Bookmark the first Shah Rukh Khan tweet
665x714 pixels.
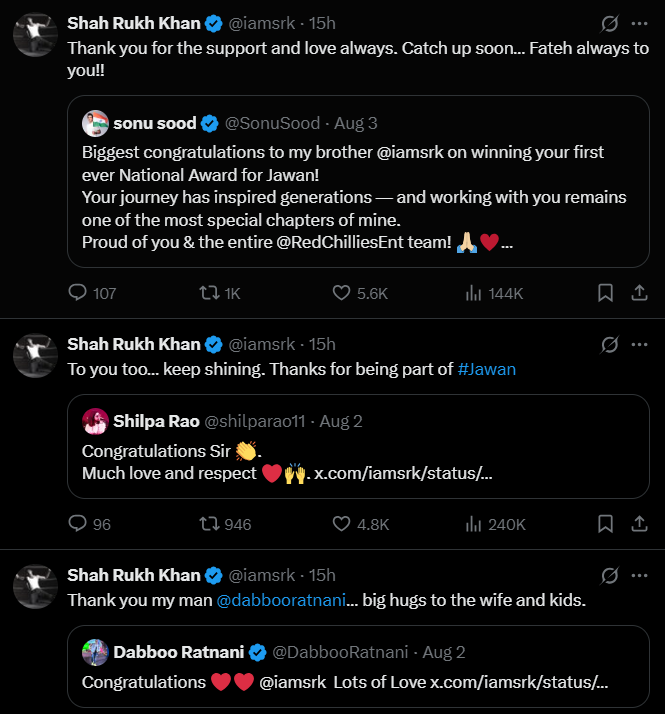[x=605, y=293]
